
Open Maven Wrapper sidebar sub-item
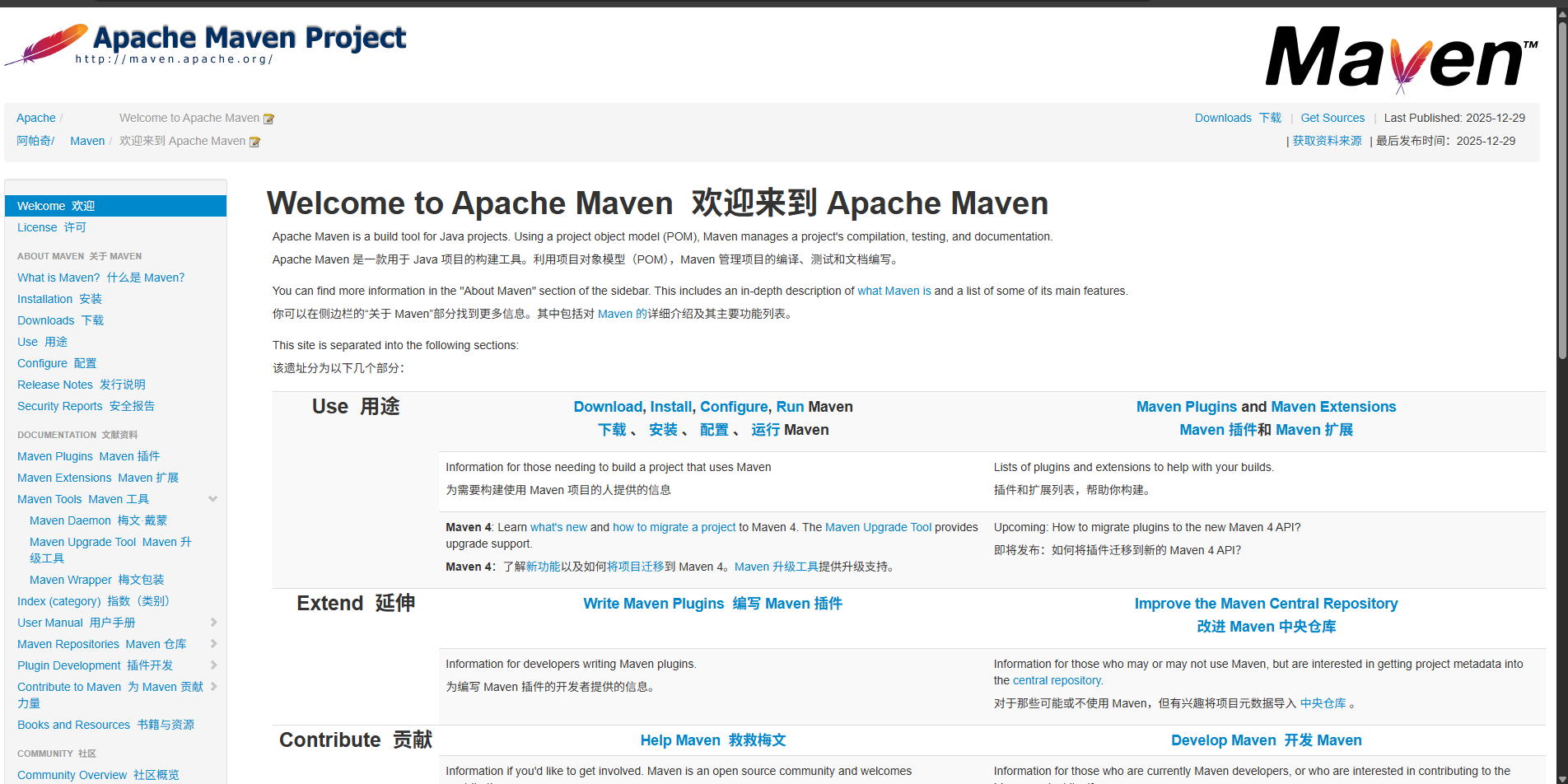96,580
